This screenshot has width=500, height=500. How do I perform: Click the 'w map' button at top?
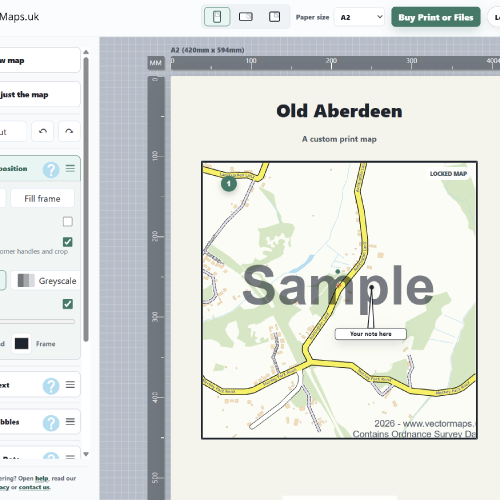pyautogui.click(x=40, y=60)
